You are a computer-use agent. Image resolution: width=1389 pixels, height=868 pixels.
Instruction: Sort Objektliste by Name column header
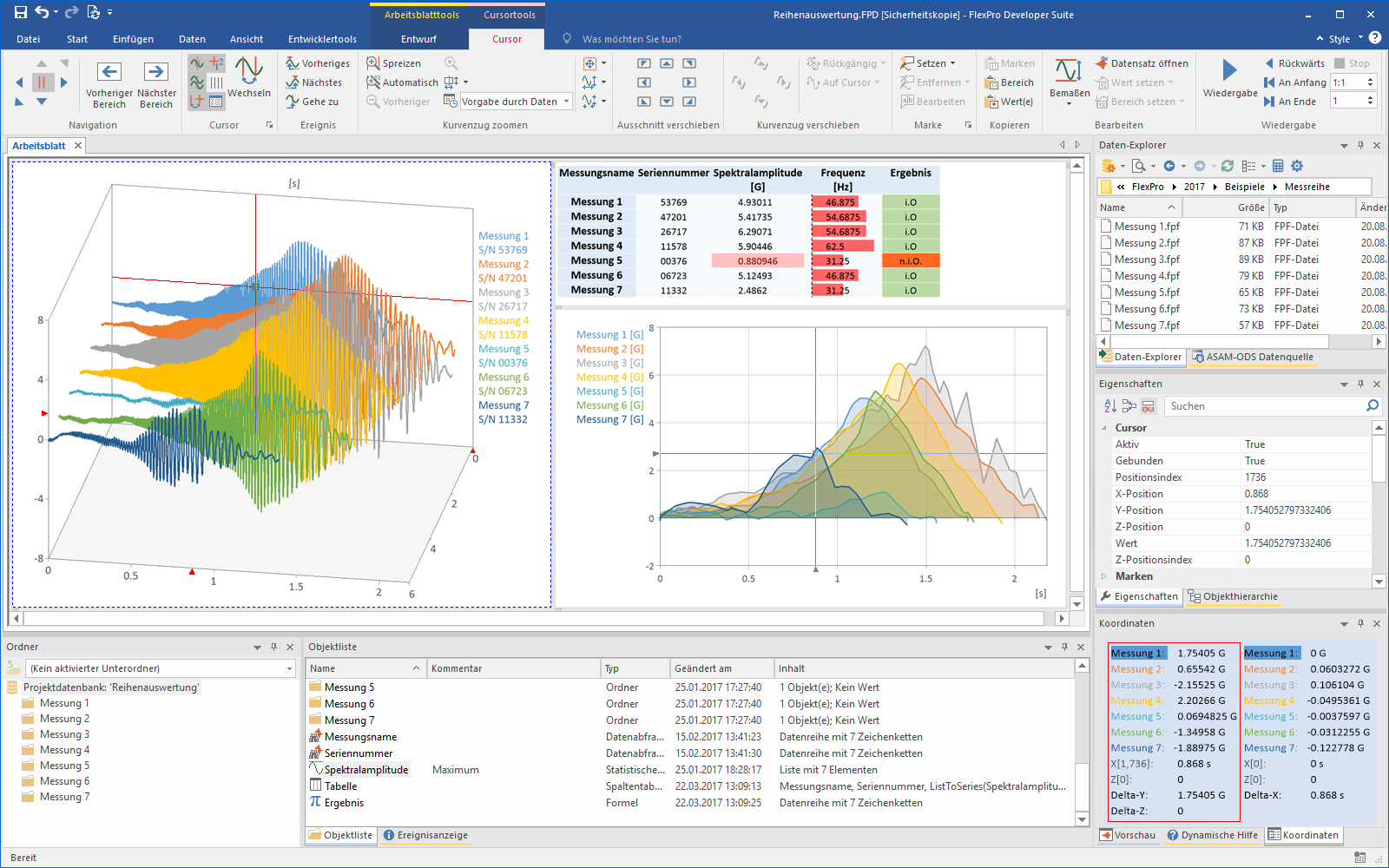click(365, 668)
